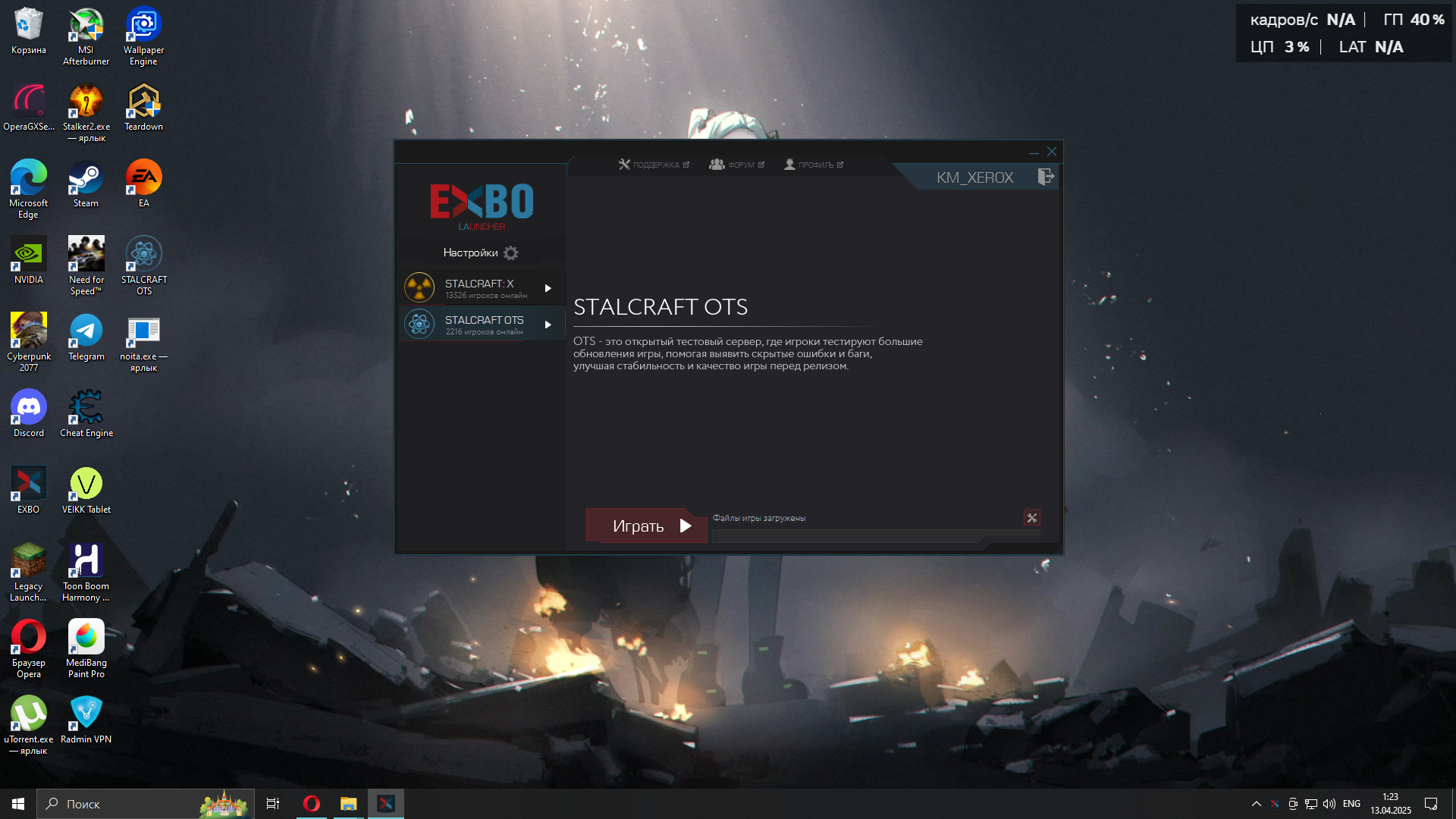Select the STALCRAFT OTS game entry

click(x=482, y=325)
